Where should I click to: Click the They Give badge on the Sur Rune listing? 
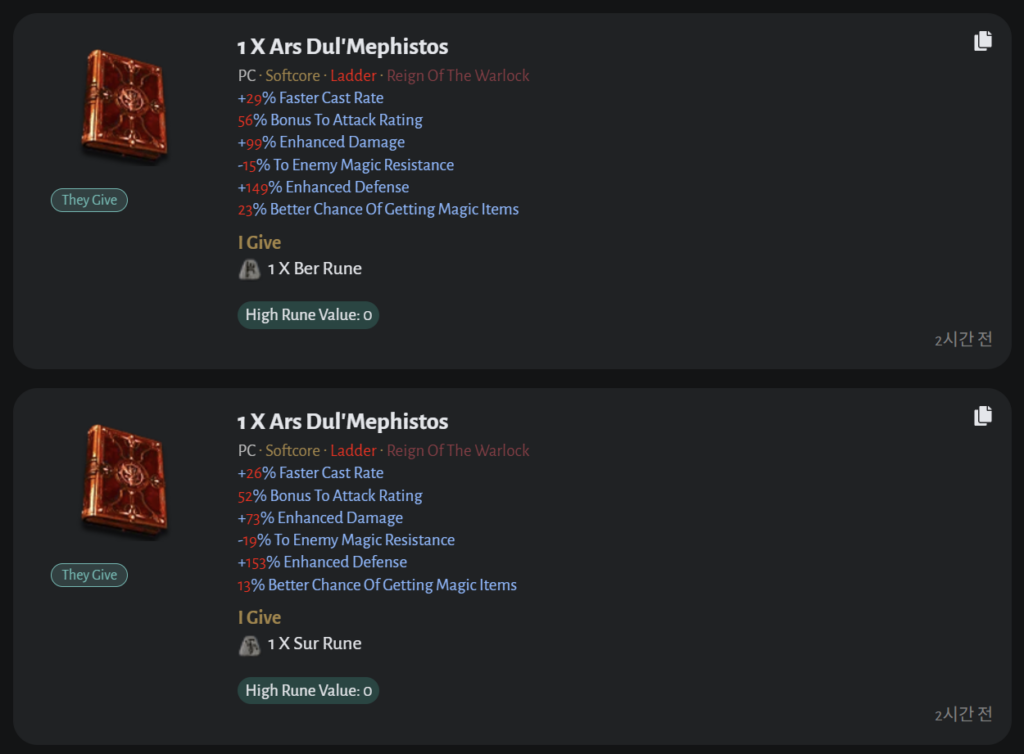tap(89, 575)
